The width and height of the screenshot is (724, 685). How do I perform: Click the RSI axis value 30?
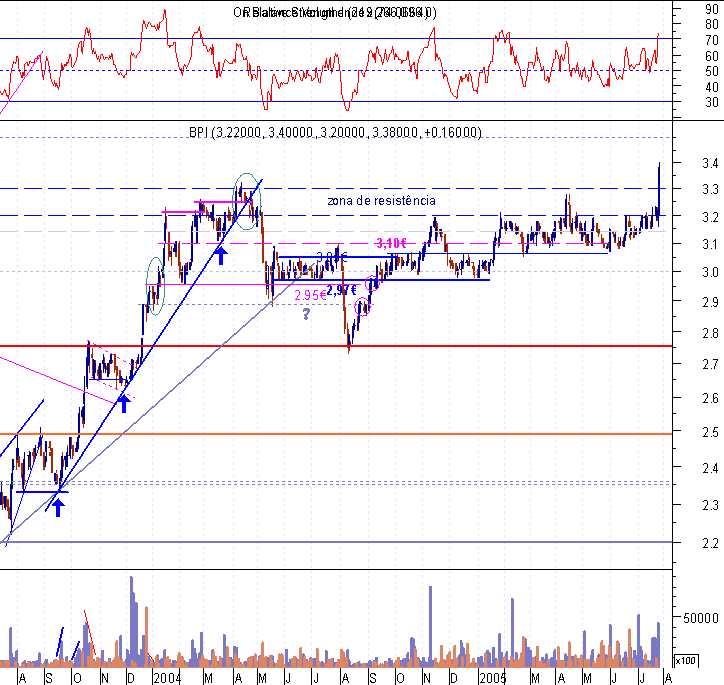click(x=712, y=102)
